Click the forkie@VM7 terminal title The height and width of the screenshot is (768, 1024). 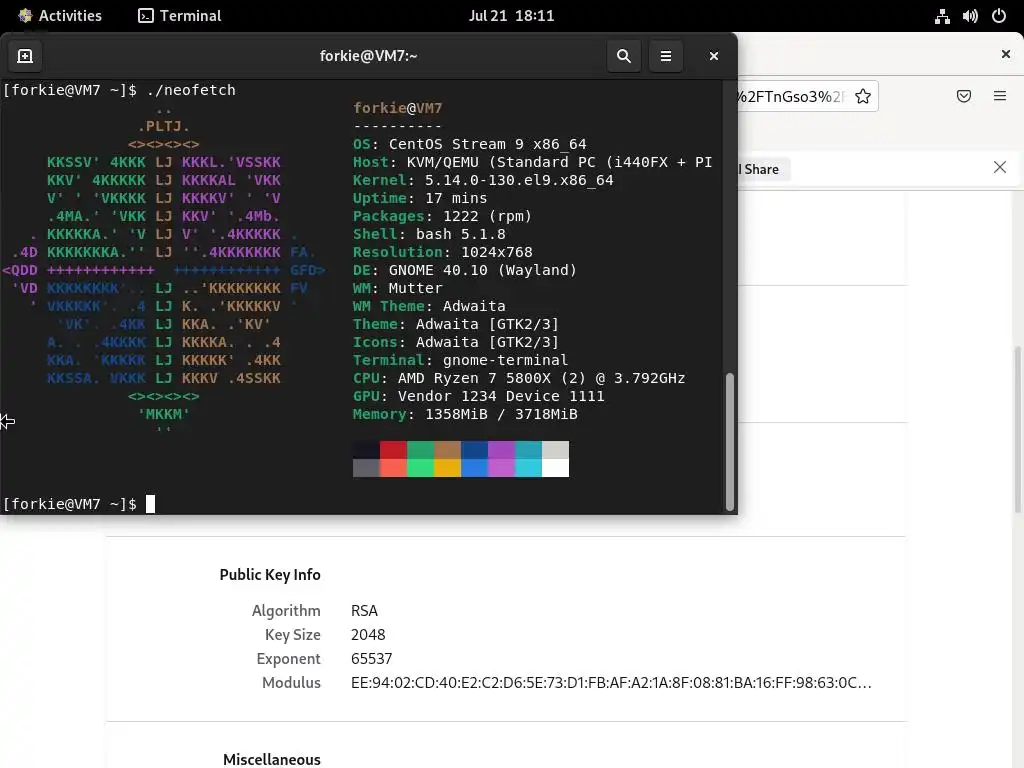tap(368, 56)
